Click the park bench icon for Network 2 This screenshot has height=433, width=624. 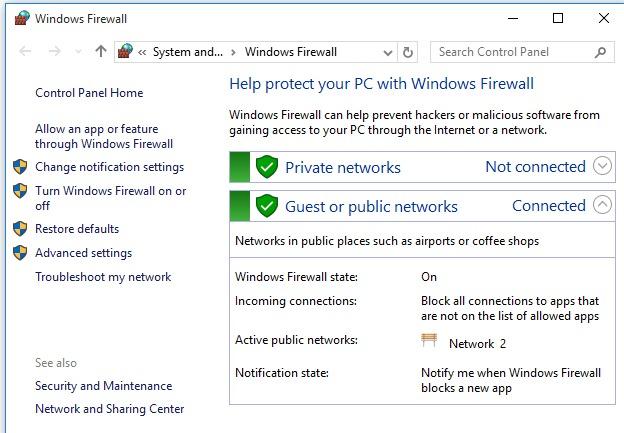coord(429,340)
